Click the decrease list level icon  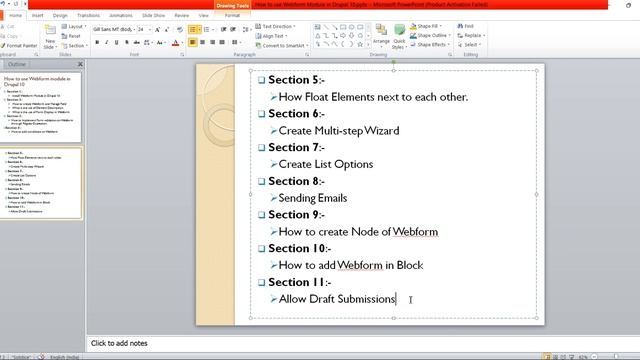[x=223, y=30]
